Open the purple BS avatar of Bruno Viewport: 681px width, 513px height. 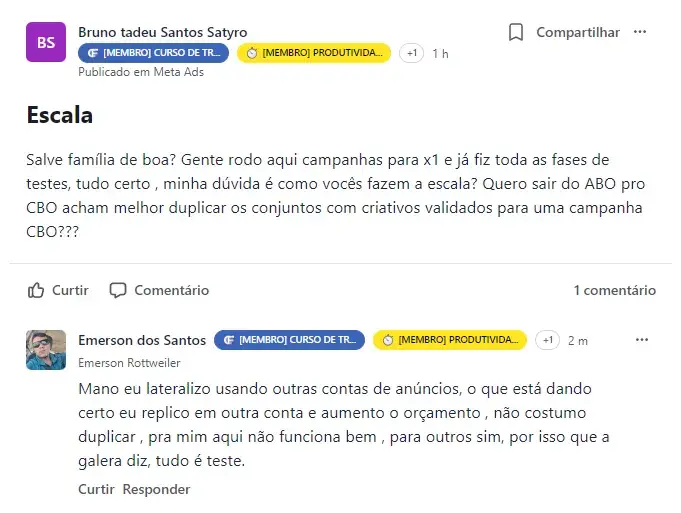point(46,42)
